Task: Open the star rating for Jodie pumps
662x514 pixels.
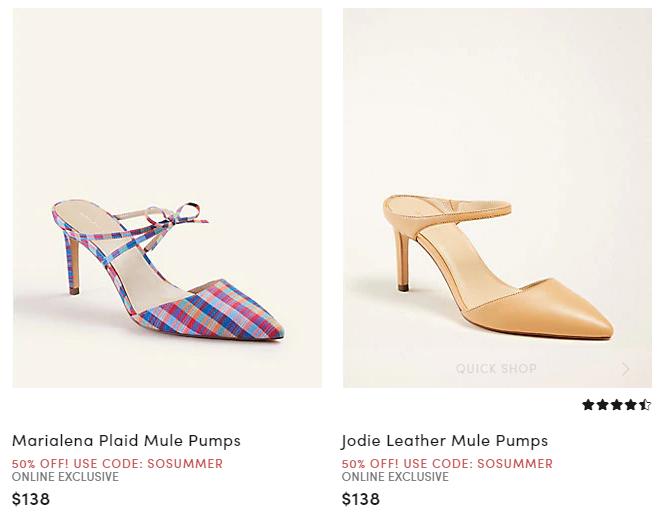Action: 616,405
